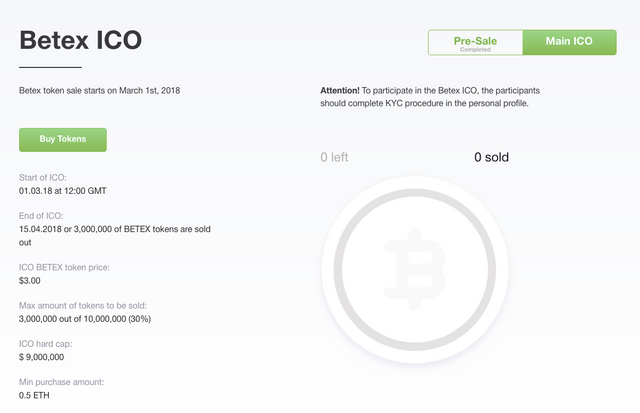Click the "End of ICO" label
The image size is (640, 413).
coord(40,216)
